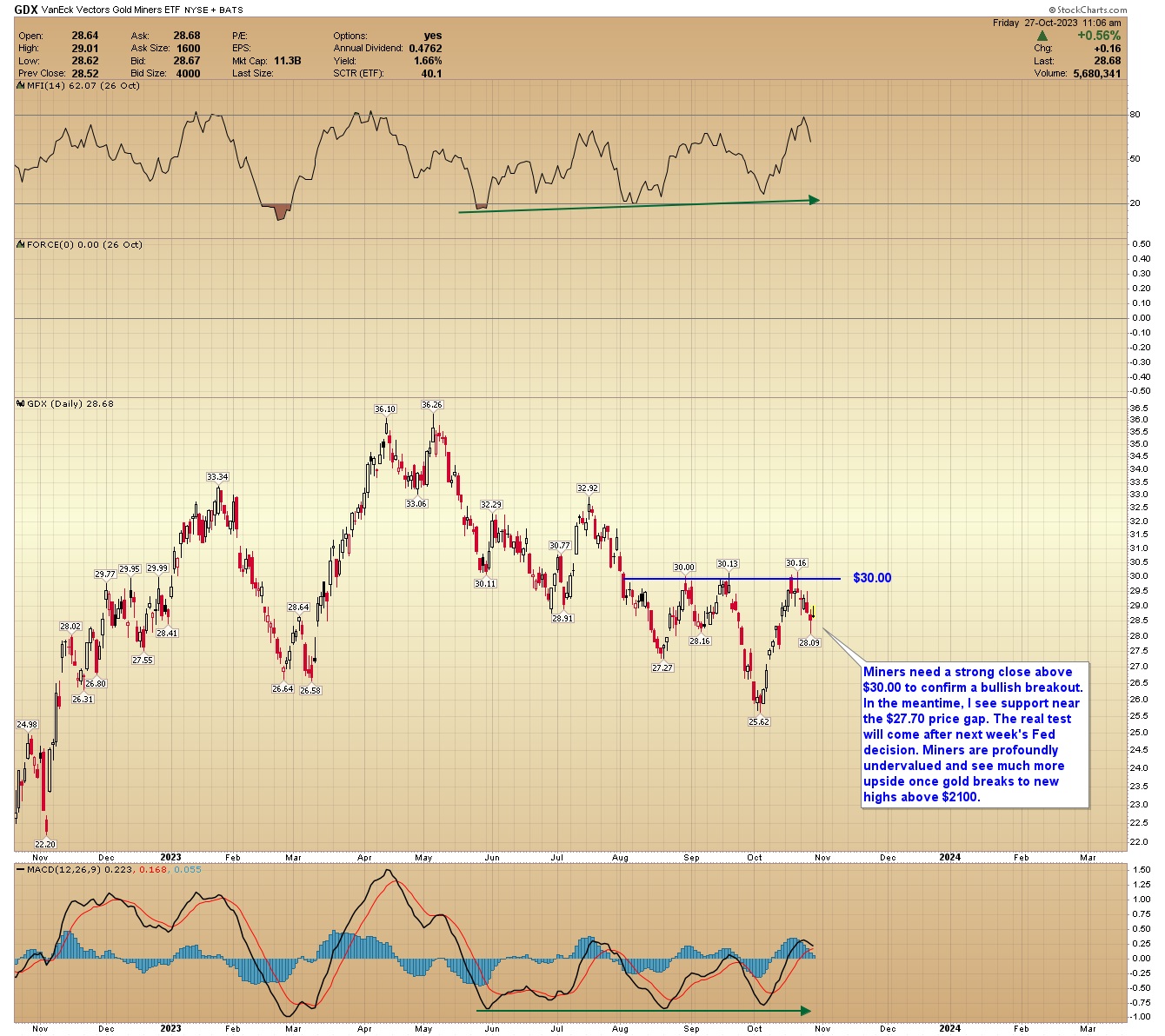The width and height of the screenshot is (1165, 1036).
Task: Click the 30.13 September peak label
Action: pos(728,564)
